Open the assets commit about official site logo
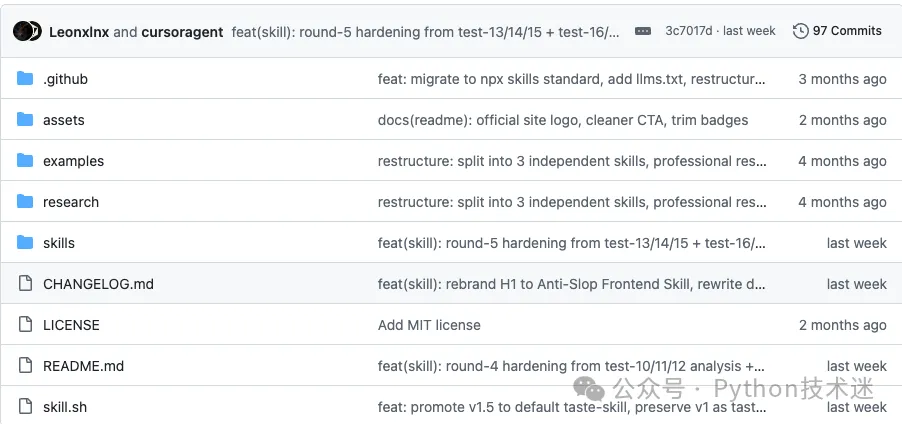The height and width of the screenshot is (424, 902). pos(563,120)
